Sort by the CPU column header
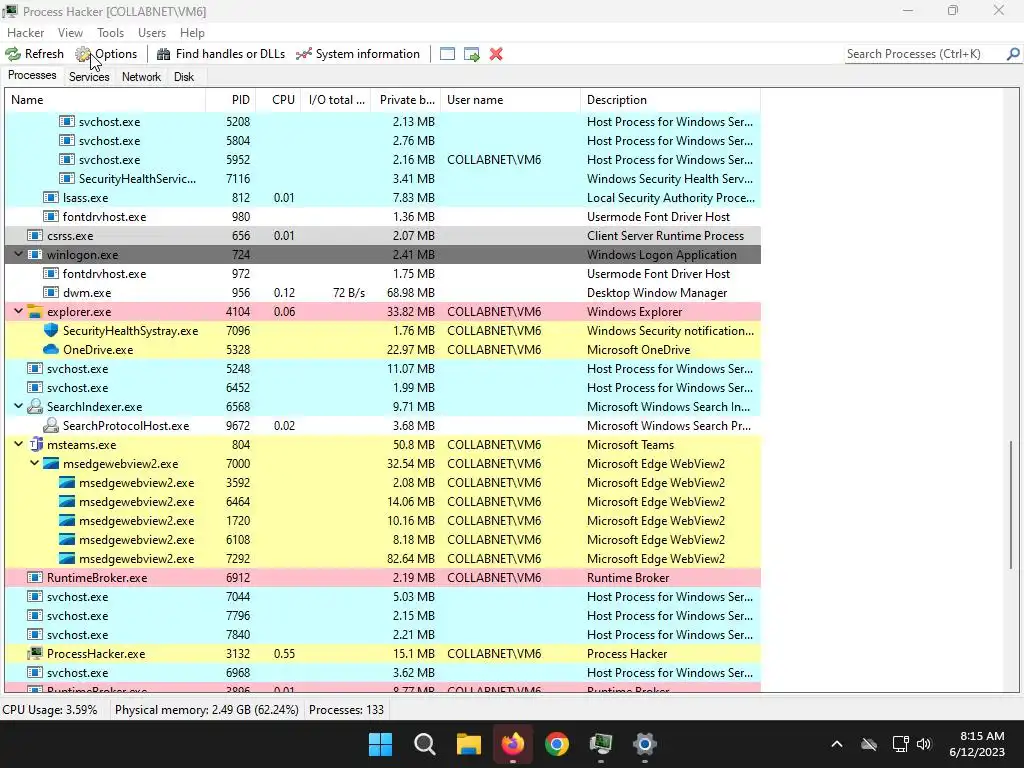 coord(279,100)
